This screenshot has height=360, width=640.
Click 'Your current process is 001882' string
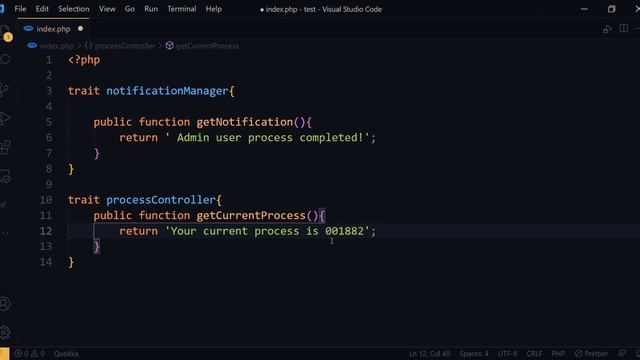pyautogui.click(x=267, y=231)
